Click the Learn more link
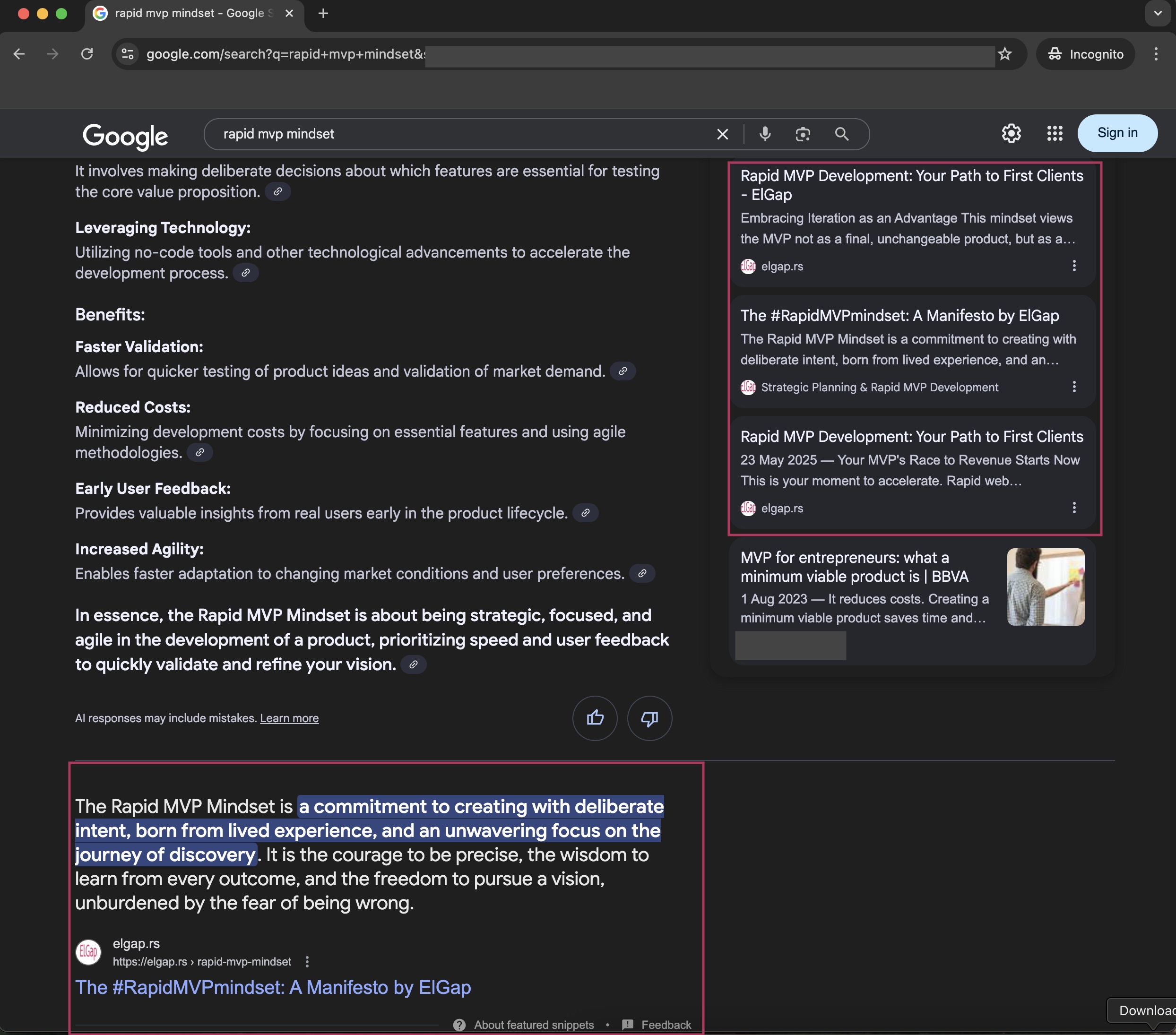 289,718
